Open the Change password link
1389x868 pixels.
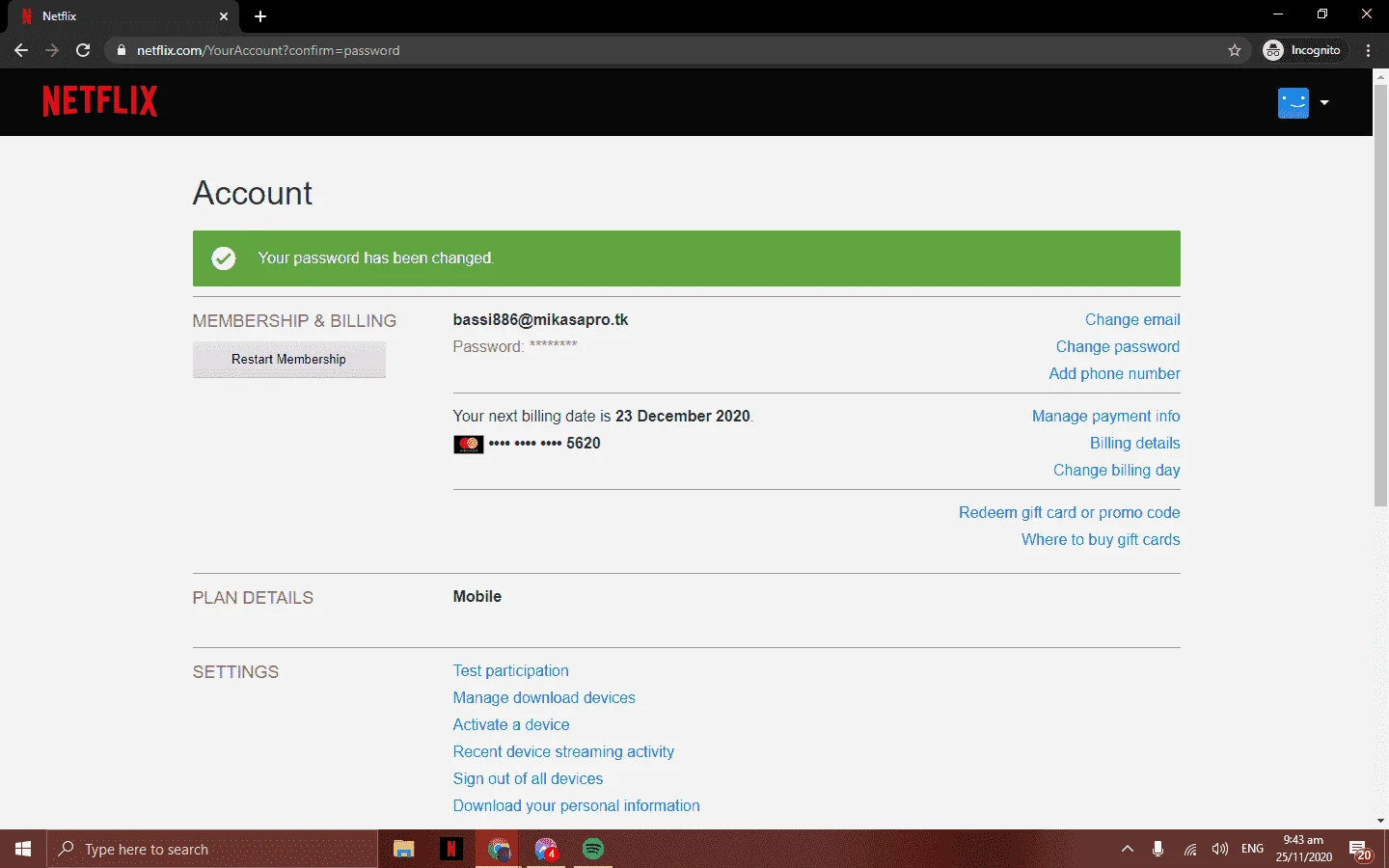1118,346
